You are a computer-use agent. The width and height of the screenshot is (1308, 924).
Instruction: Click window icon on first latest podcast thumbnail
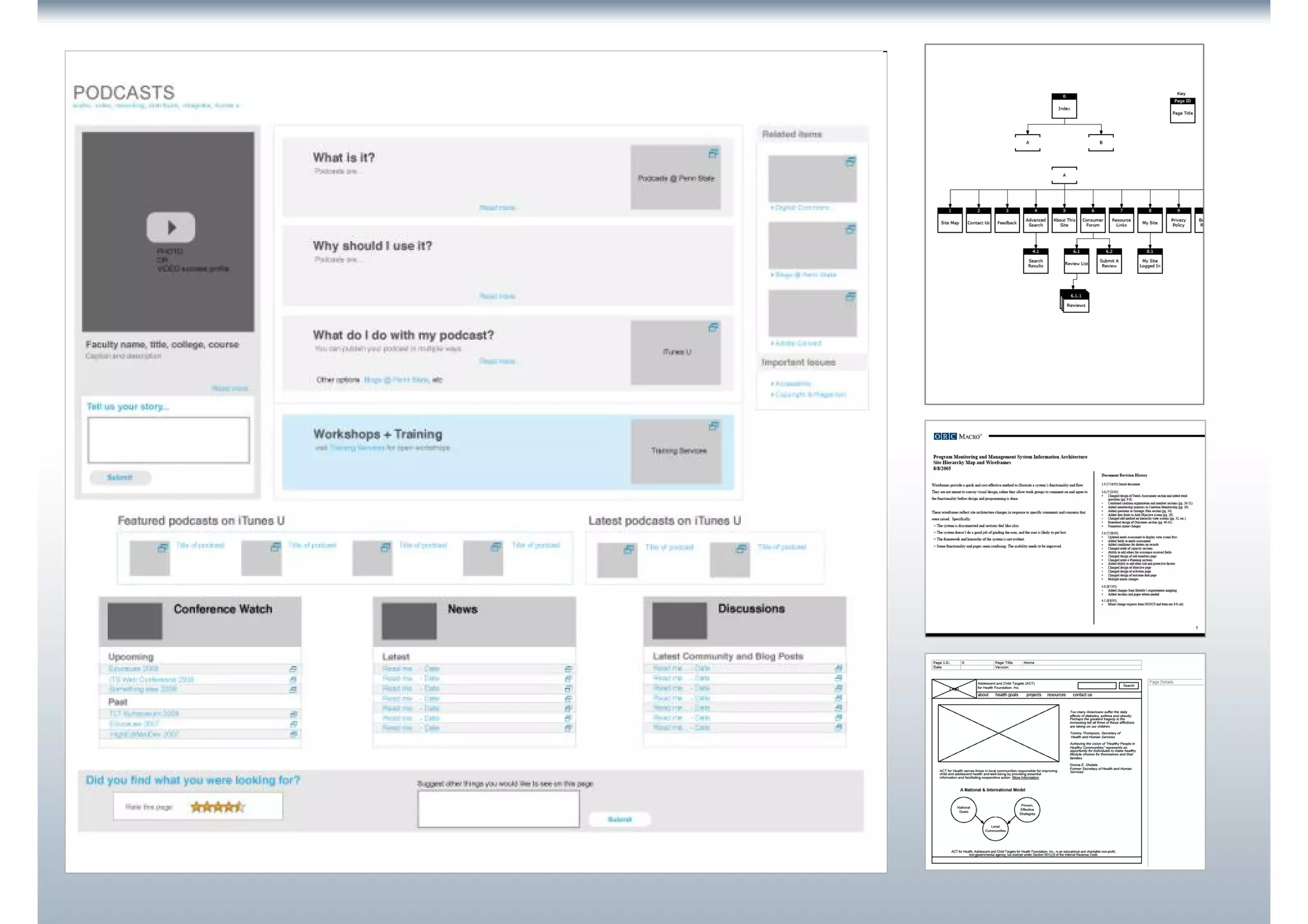click(629, 549)
